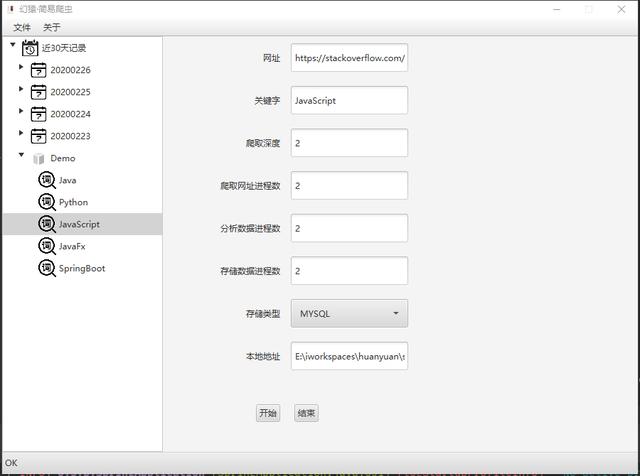The image size is (640, 476).
Task: Click the calendar icon next to 20200223
Action: [38, 136]
